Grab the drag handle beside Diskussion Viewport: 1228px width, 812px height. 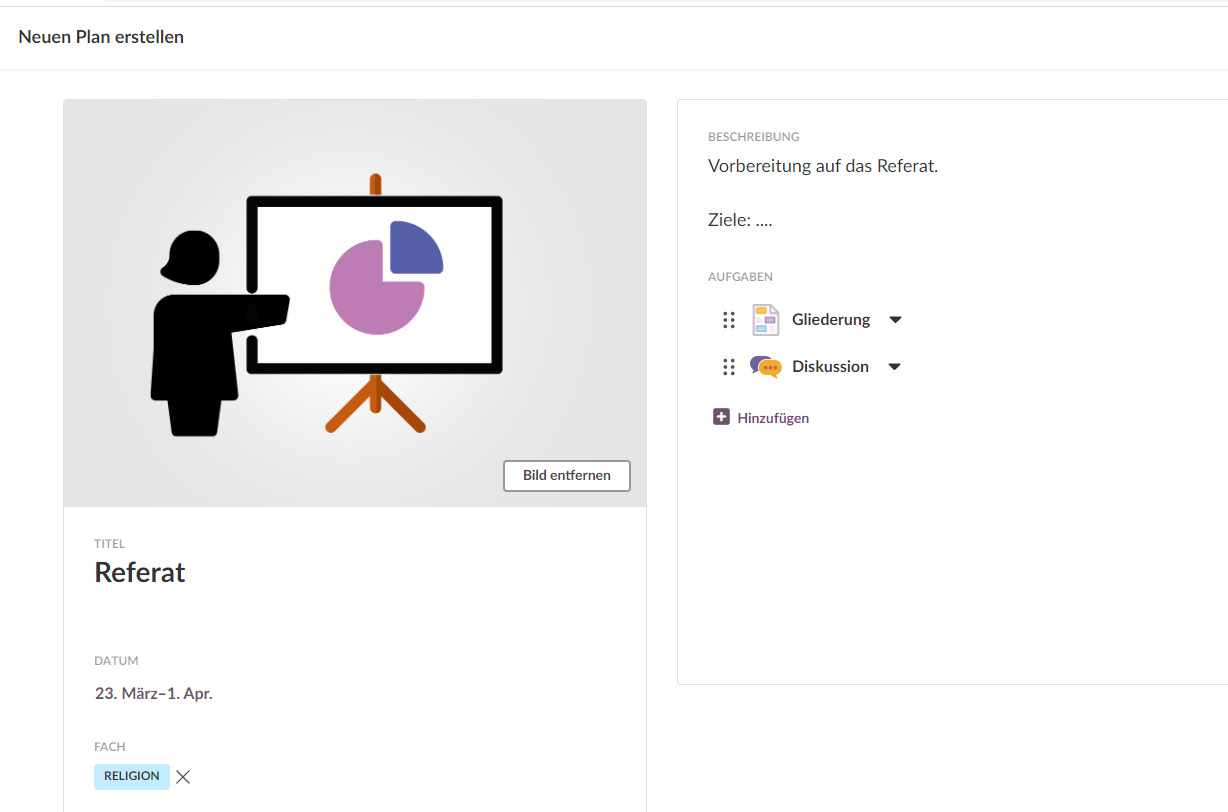(x=729, y=367)
